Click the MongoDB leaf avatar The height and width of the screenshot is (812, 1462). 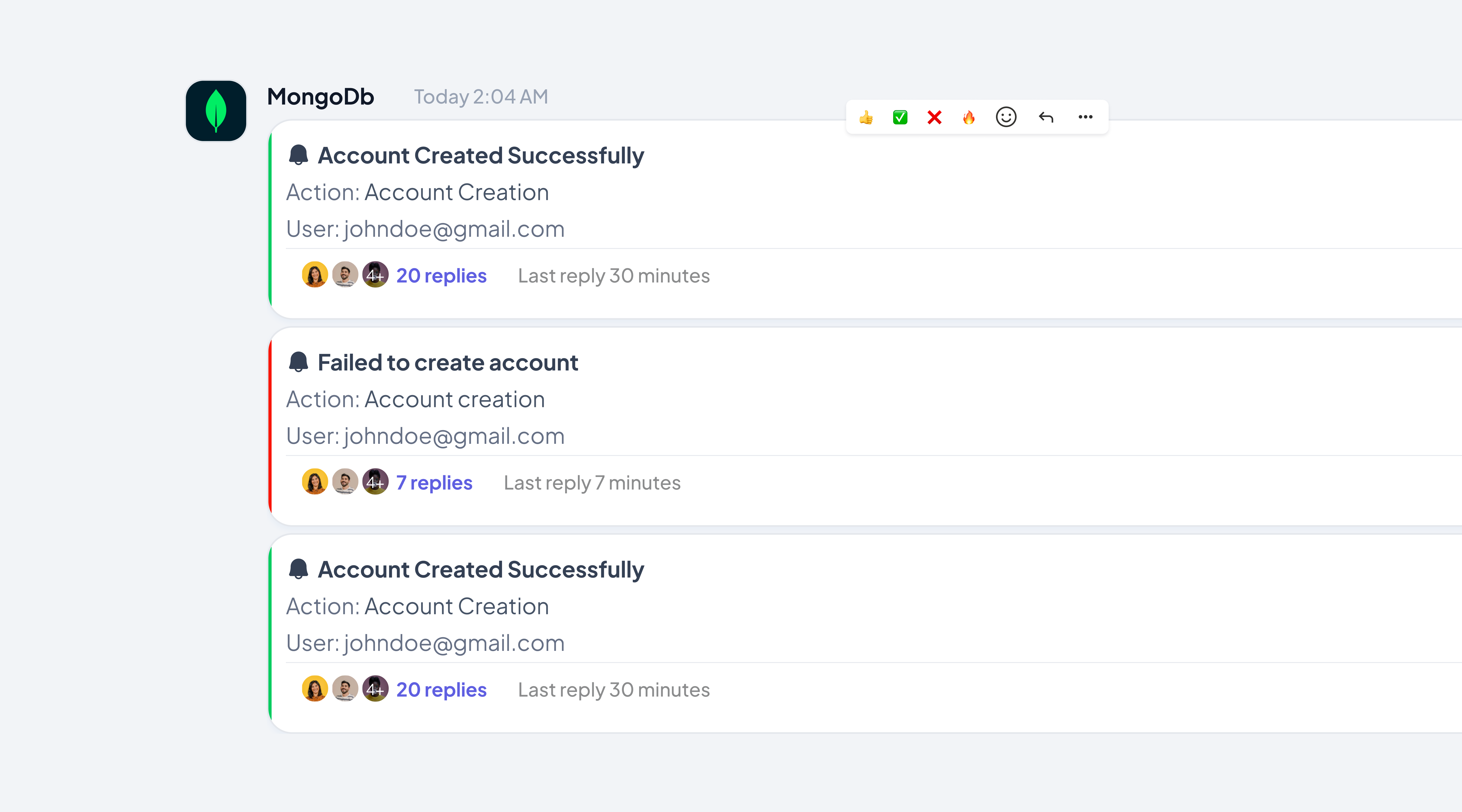coord(216,111)
